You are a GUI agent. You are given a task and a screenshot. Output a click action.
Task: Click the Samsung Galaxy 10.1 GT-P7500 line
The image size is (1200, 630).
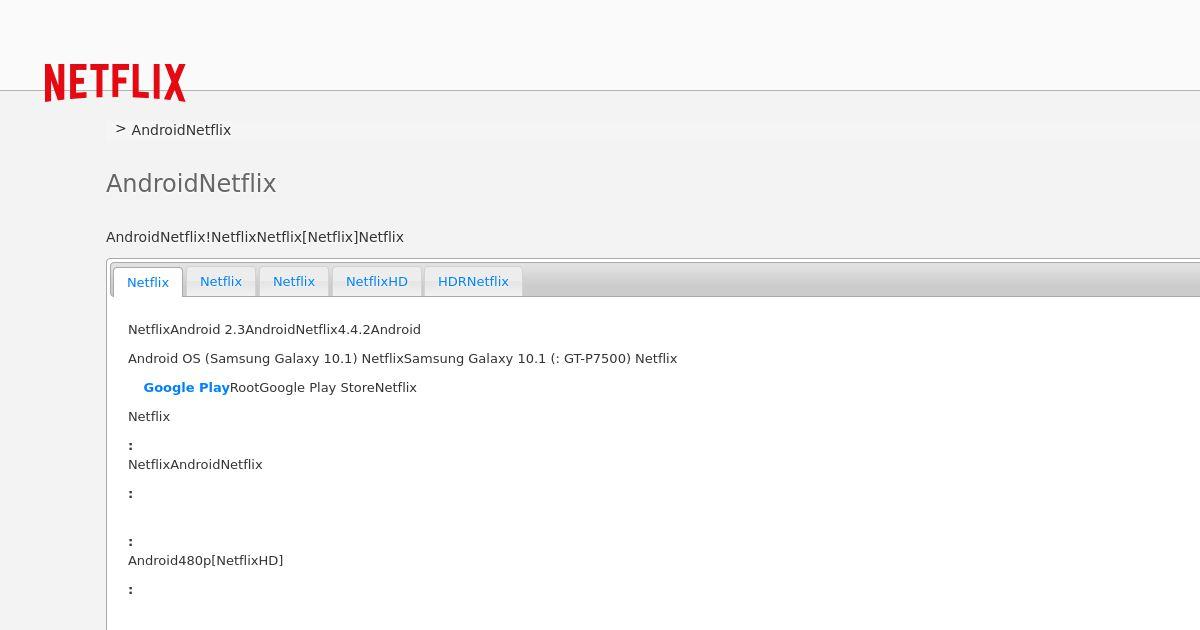[x=402, y=358]
